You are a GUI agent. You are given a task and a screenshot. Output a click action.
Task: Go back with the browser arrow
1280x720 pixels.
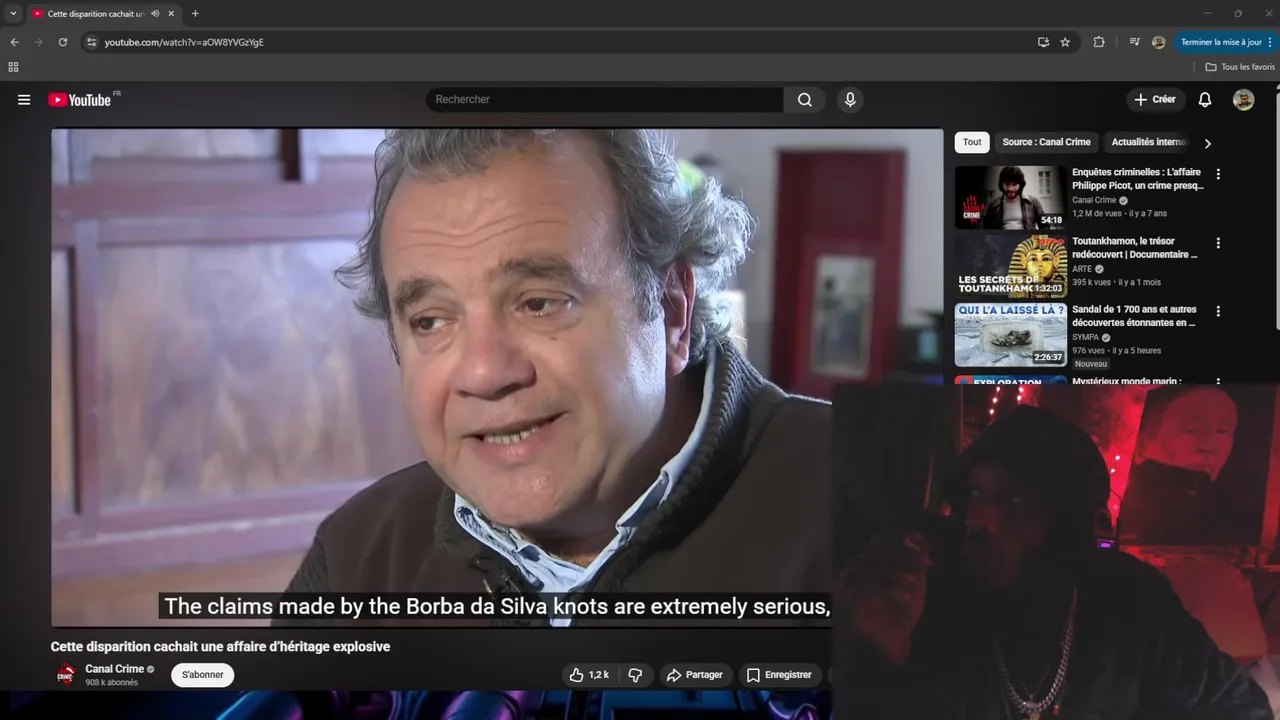click(x=14, y=42)
